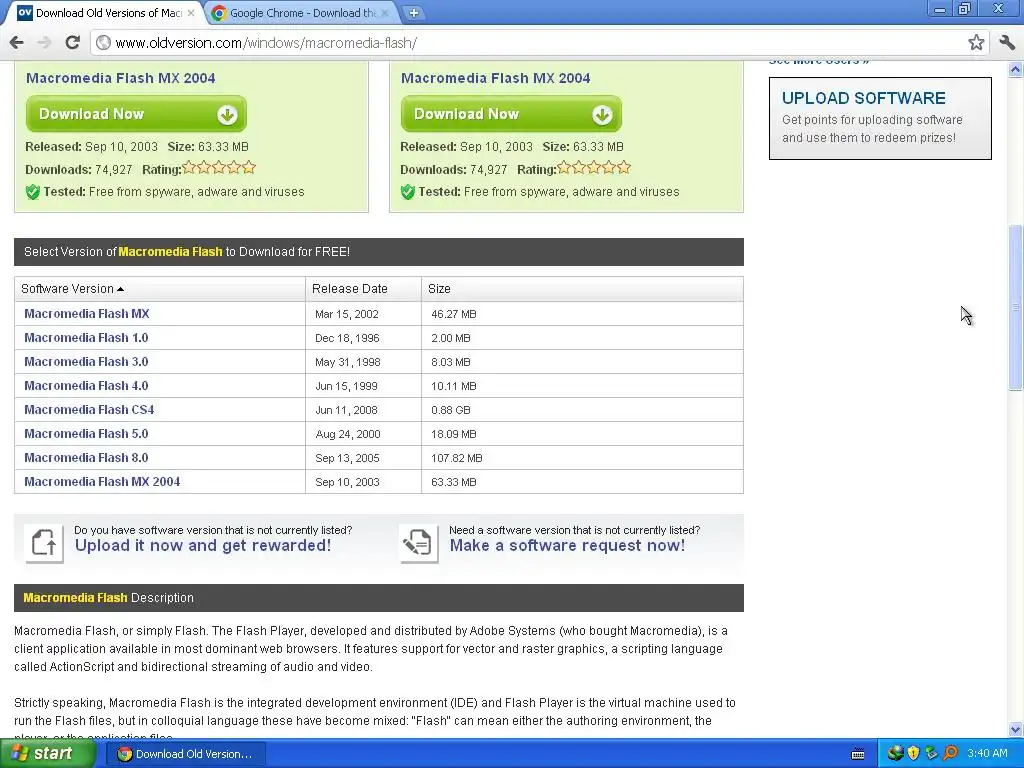Screen dimensions: 1024x768
Task: Select Download Old Version taskbar button
Action: tap(185, 754)
